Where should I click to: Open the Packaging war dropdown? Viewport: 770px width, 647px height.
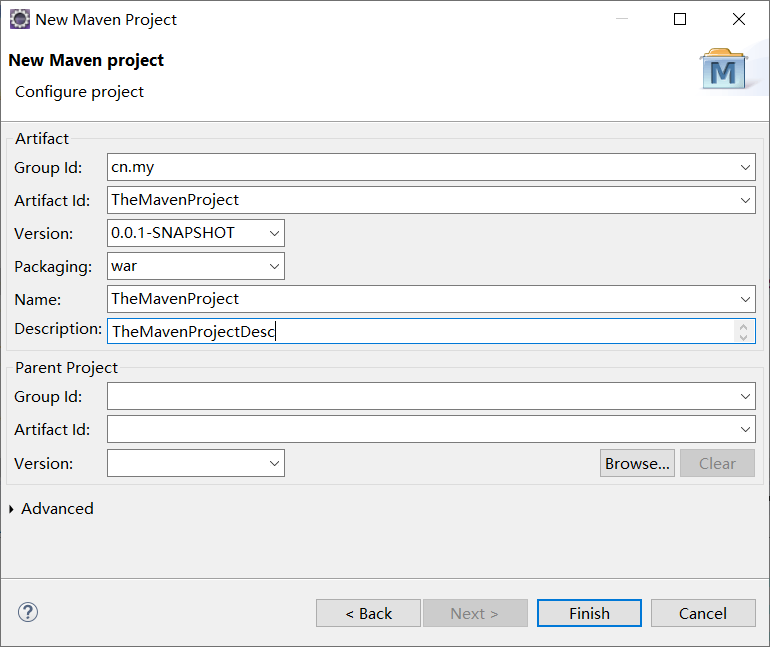point(274,266)
